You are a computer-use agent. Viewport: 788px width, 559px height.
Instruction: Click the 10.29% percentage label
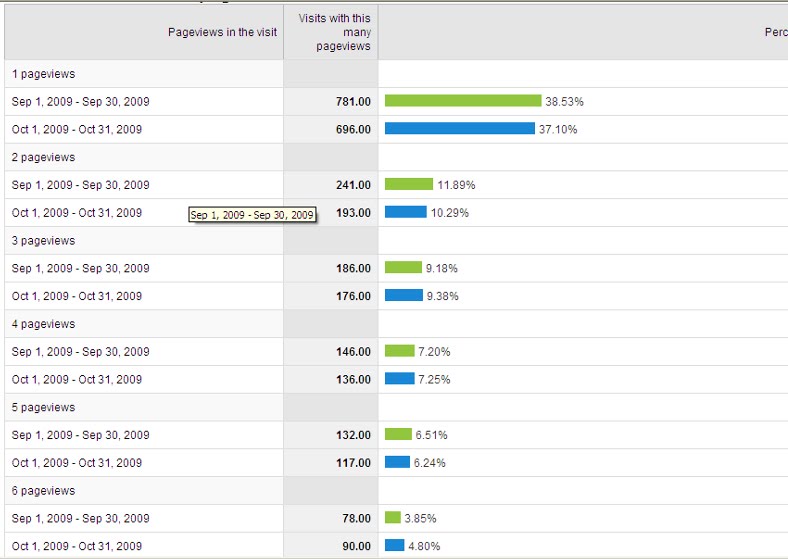[x=450, y=213]
